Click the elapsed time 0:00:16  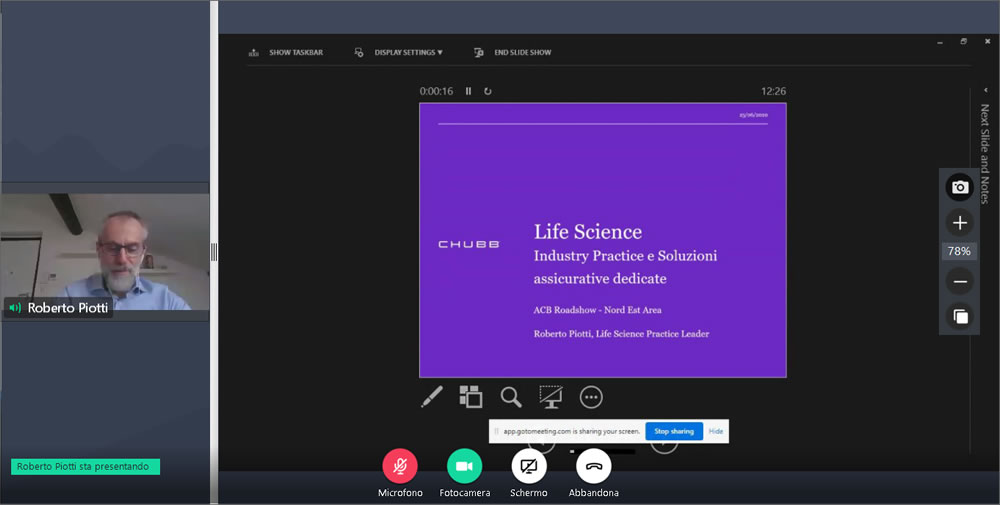pos(436,91)
